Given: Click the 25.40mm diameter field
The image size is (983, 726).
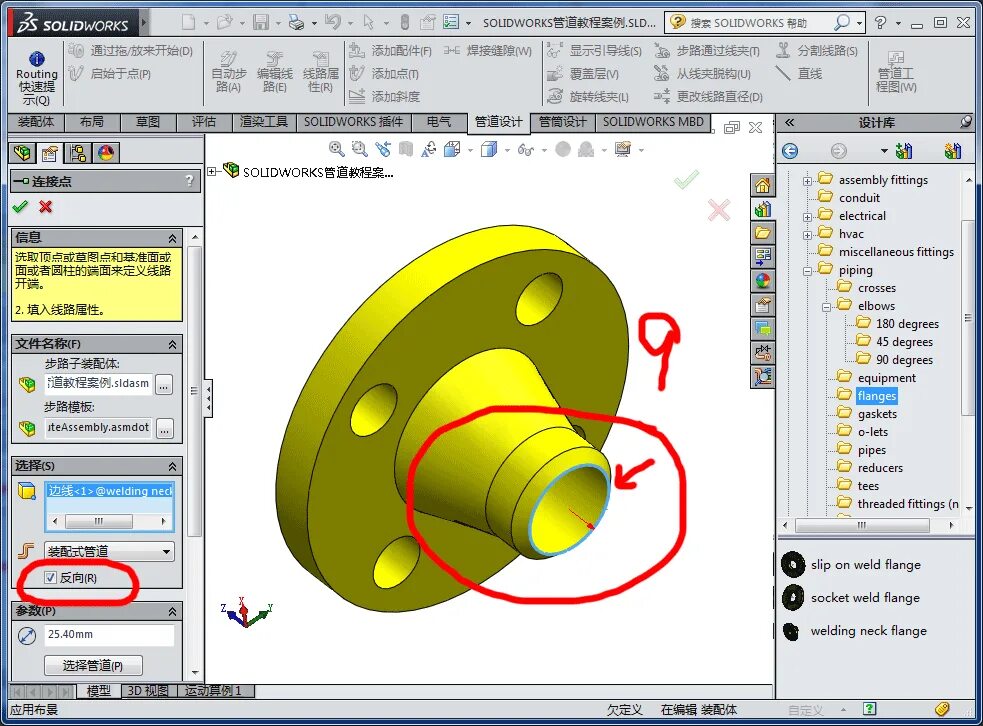Looking at the screenshot, I should coord(109,634).
